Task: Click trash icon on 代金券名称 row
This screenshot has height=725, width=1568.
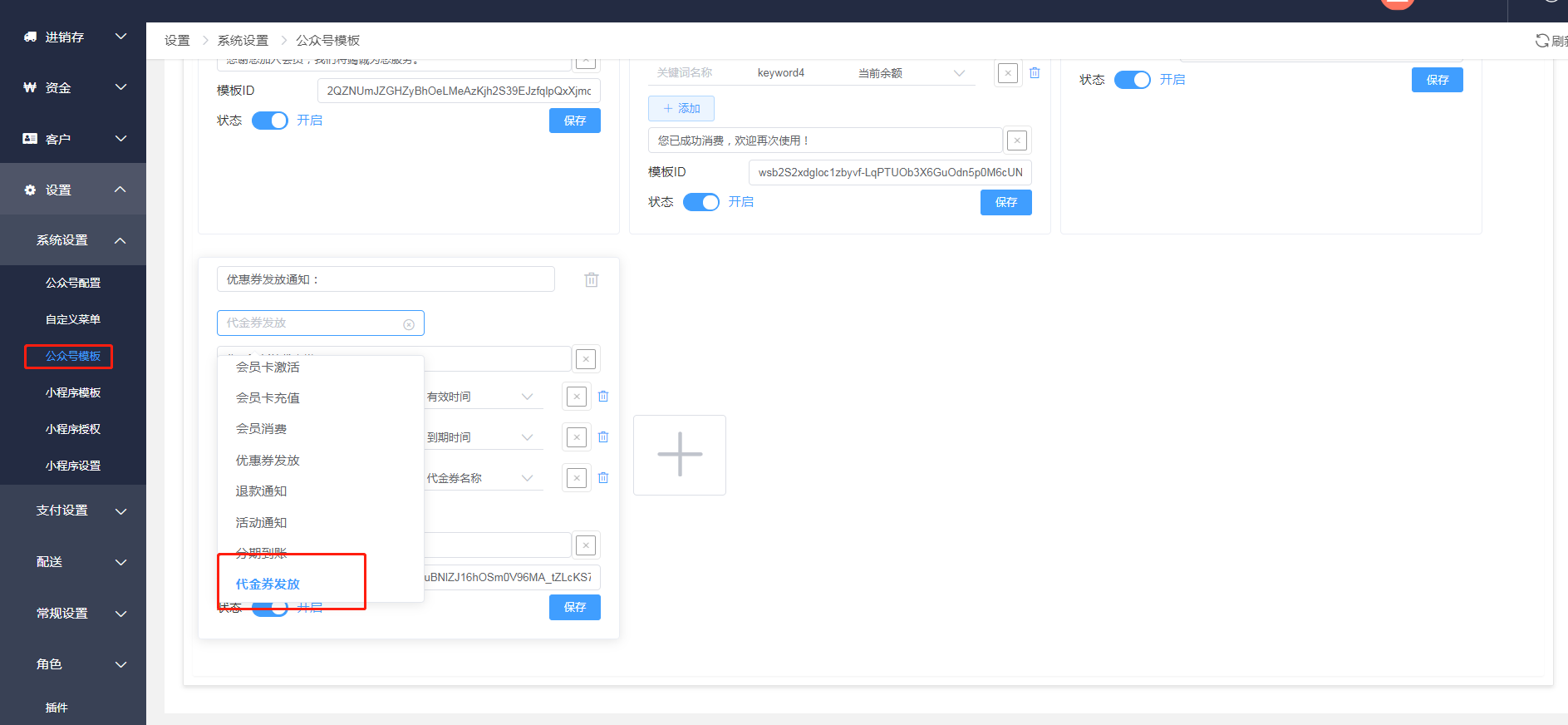Action: coord(603,478)
